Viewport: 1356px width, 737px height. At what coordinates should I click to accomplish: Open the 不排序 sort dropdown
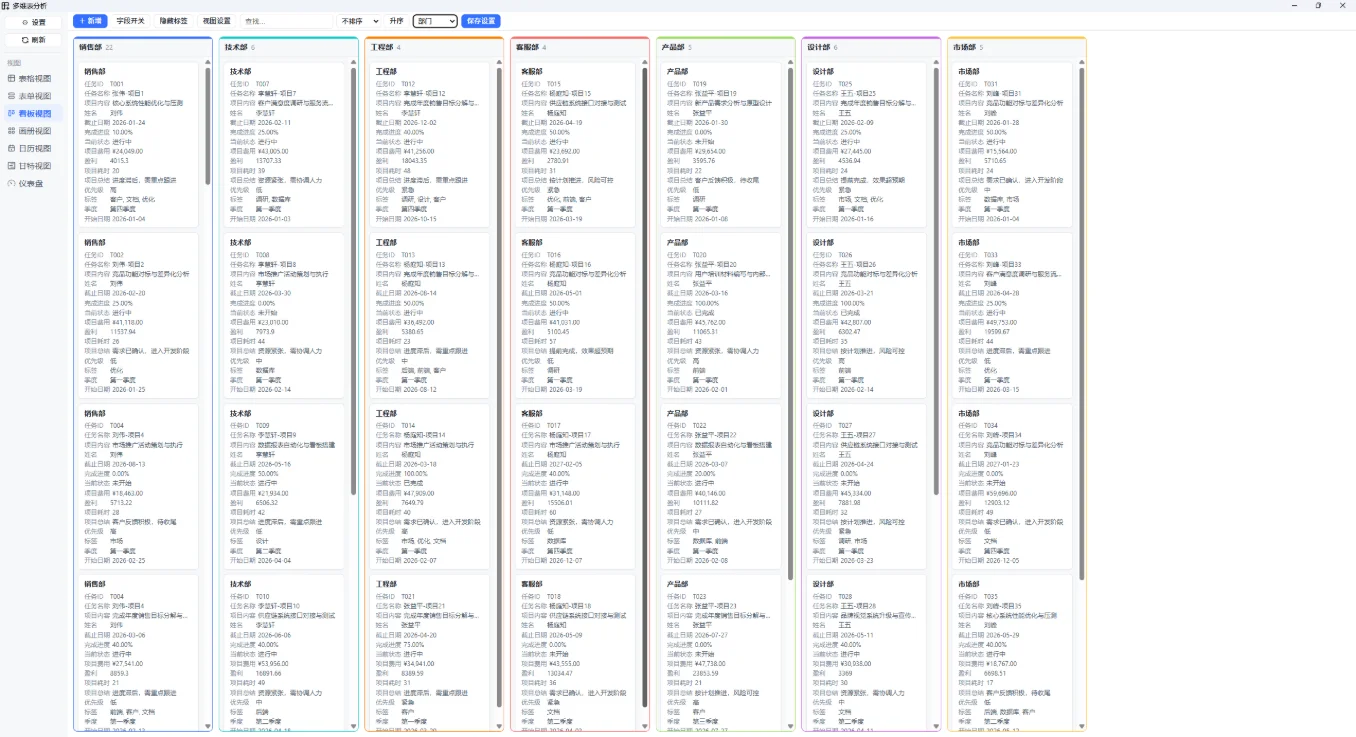pos(360,21)
